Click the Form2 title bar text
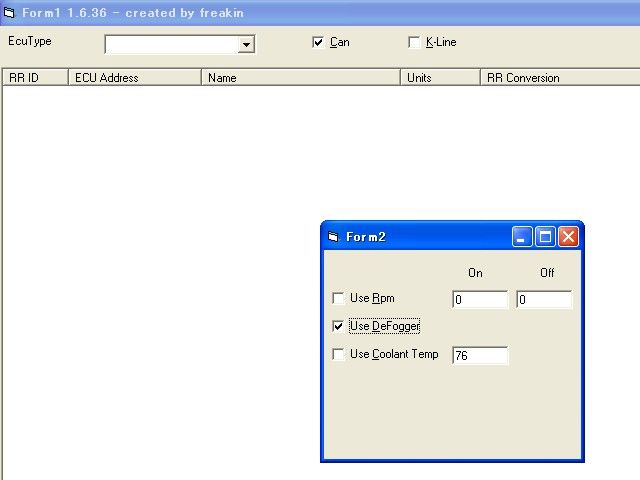 [x=366, y=237]
